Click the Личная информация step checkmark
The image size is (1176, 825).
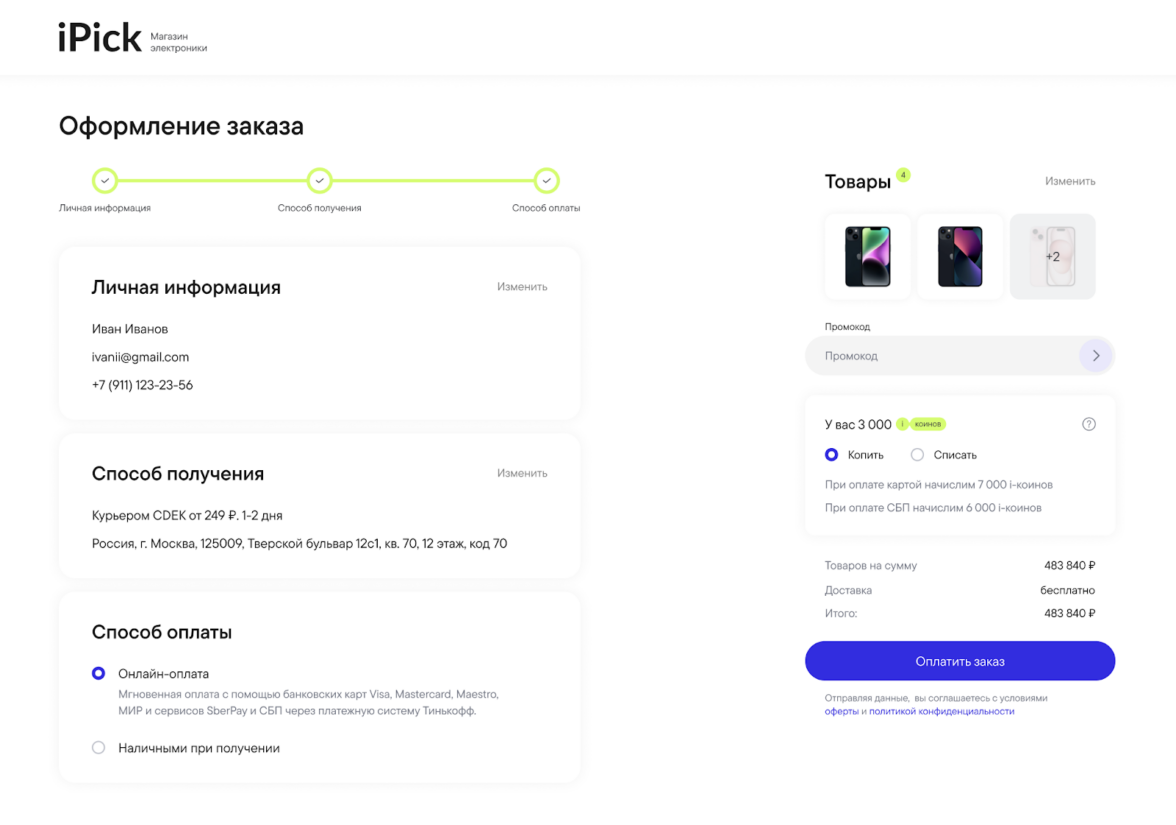point(105,181)
